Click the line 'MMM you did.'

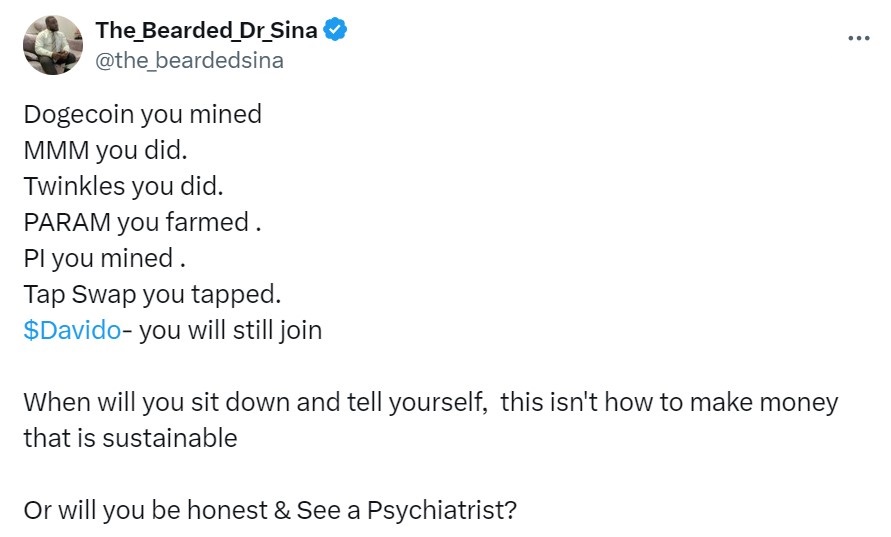coord(105,151)
